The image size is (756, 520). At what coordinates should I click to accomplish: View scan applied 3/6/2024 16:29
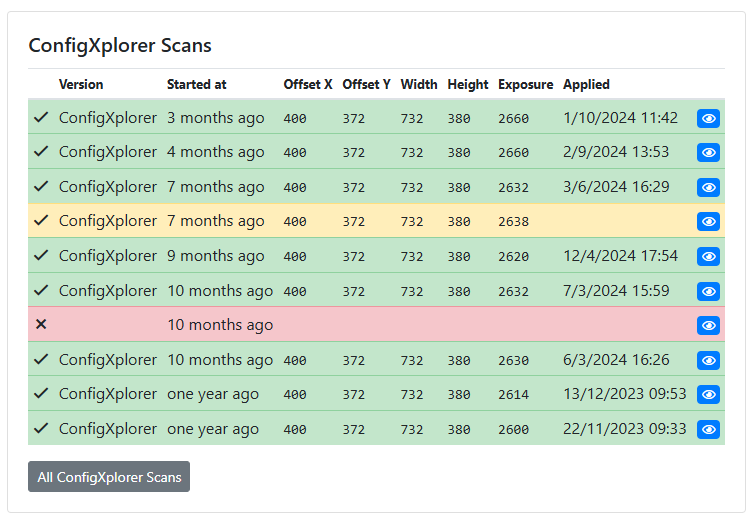708,187
